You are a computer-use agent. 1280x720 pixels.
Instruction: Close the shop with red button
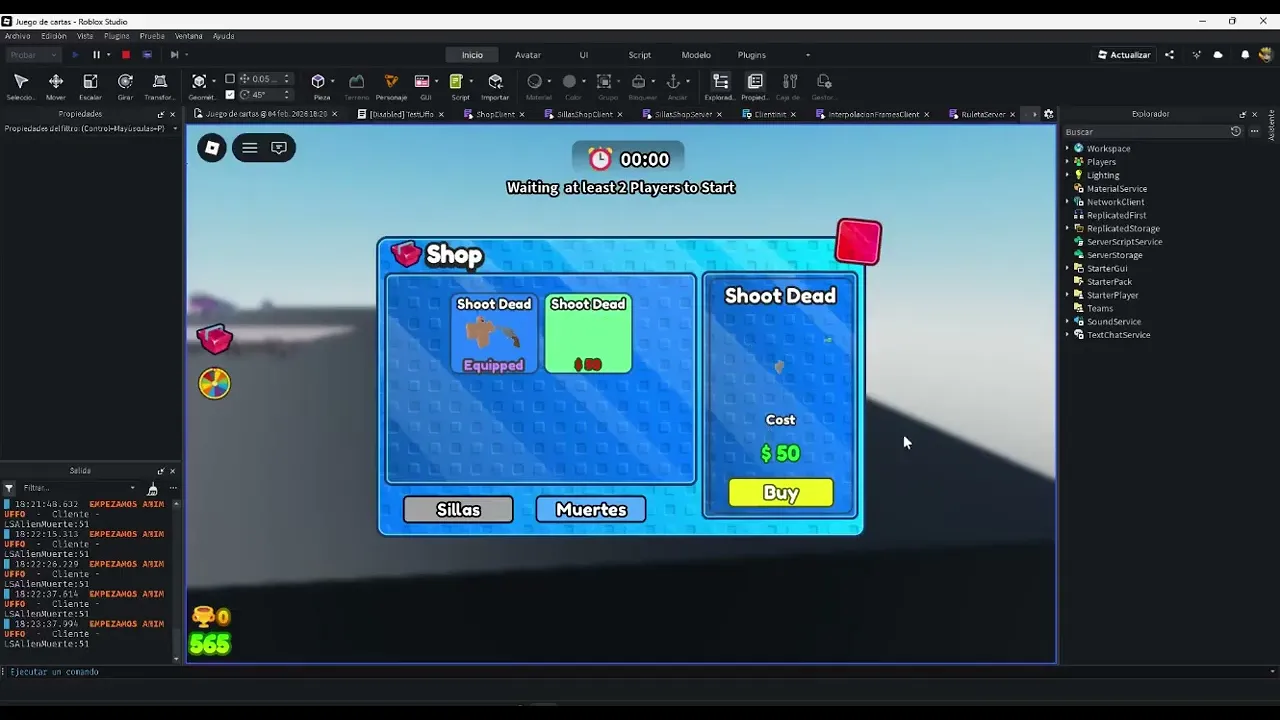[858, 242]
